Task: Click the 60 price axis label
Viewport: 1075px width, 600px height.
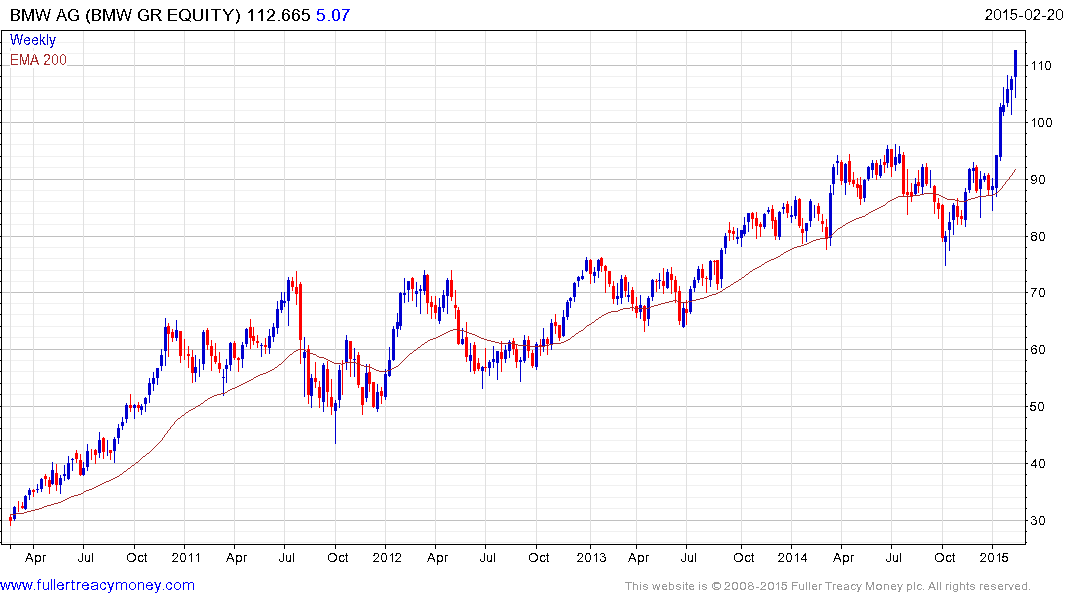Action: (x=1038, y=350)
